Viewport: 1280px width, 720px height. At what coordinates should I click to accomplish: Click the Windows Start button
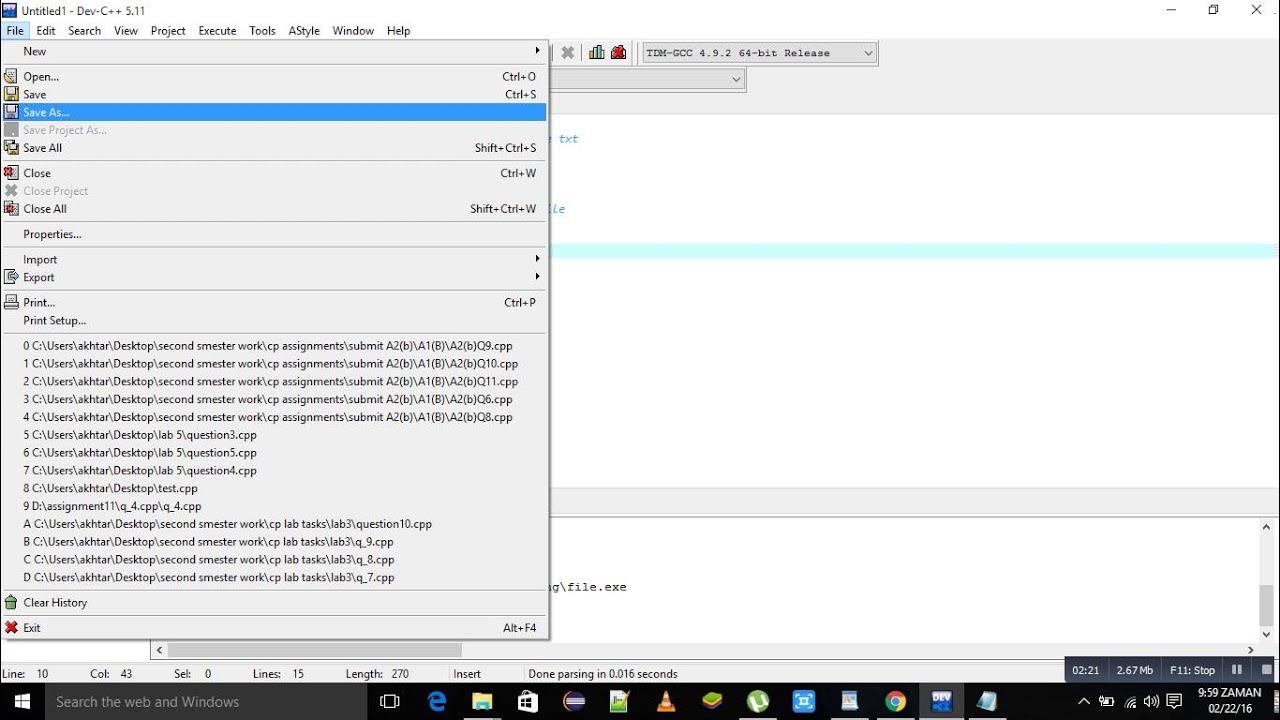[x=21, y=701]
